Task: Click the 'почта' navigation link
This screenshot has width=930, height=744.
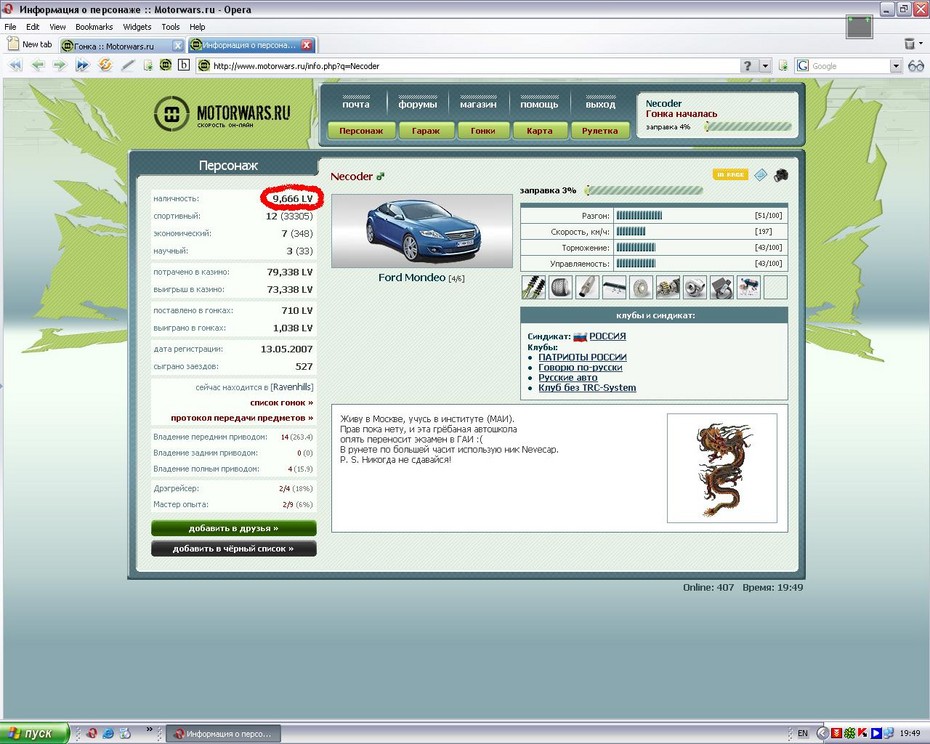Action: pos(356,104)
